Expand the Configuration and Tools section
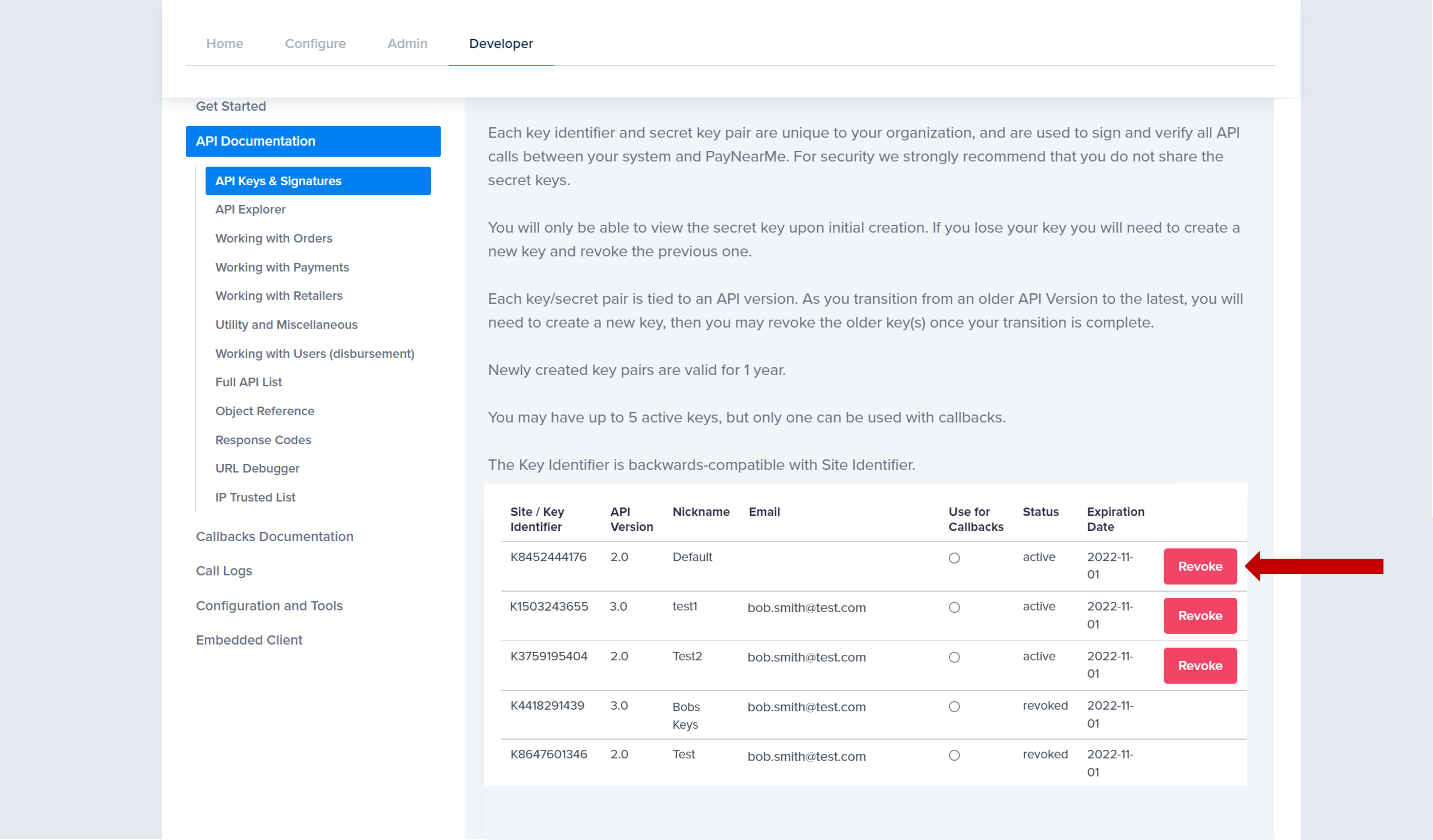The width and height of the screenshot is (1433, 840). pos(269,606)
